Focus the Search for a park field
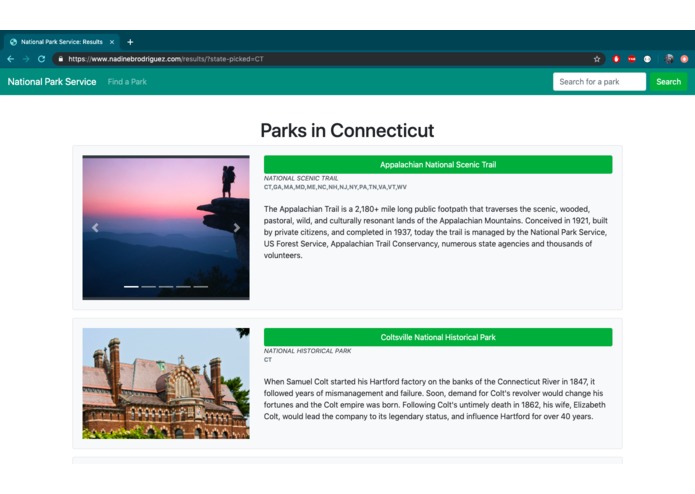The width and height of the screenshot is (695, 494). 599,82
